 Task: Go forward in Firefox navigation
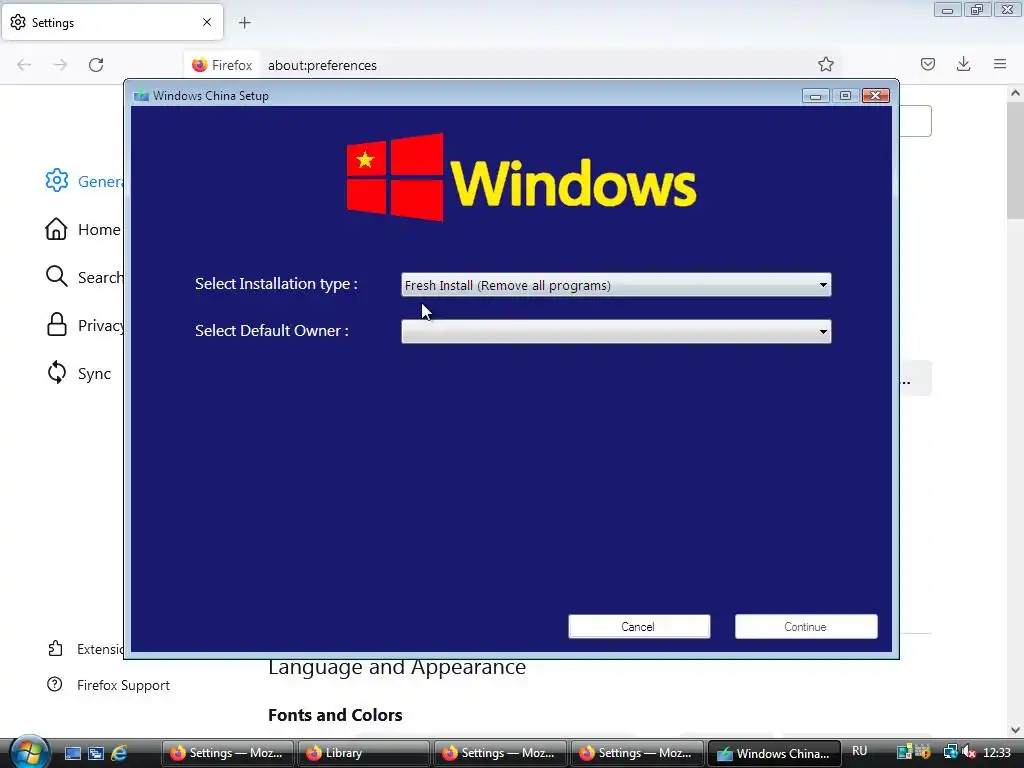pos(60,65)
